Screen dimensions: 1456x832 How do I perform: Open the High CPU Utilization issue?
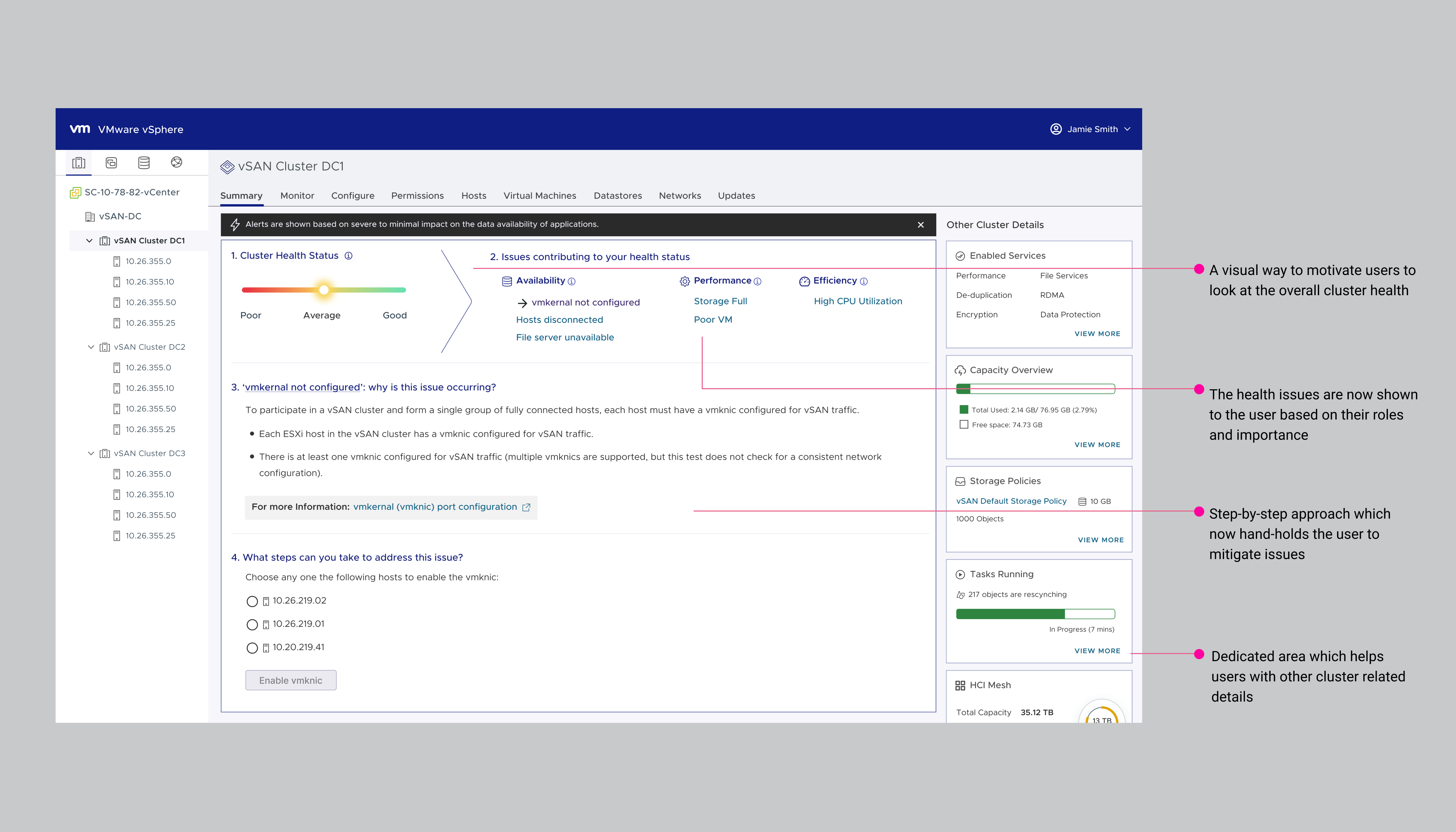[858, 301]
